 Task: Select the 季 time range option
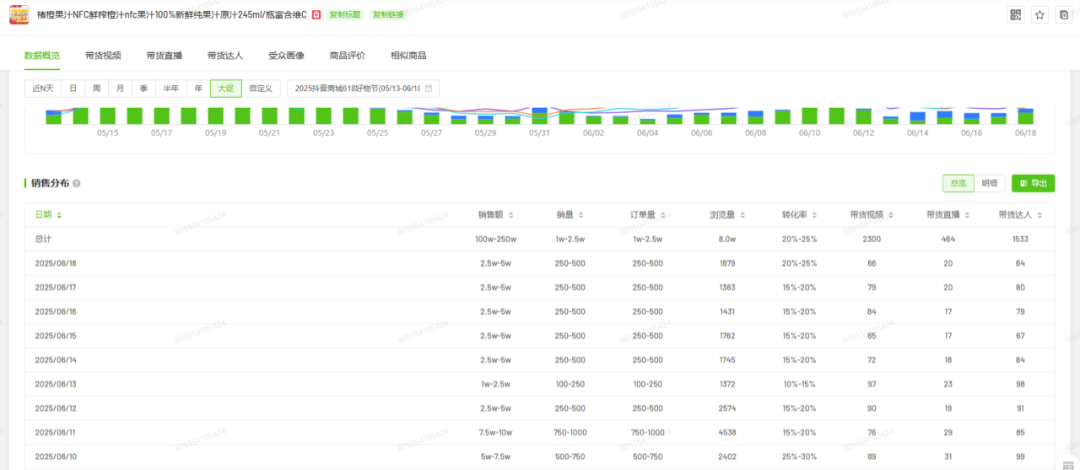[143, 89]
